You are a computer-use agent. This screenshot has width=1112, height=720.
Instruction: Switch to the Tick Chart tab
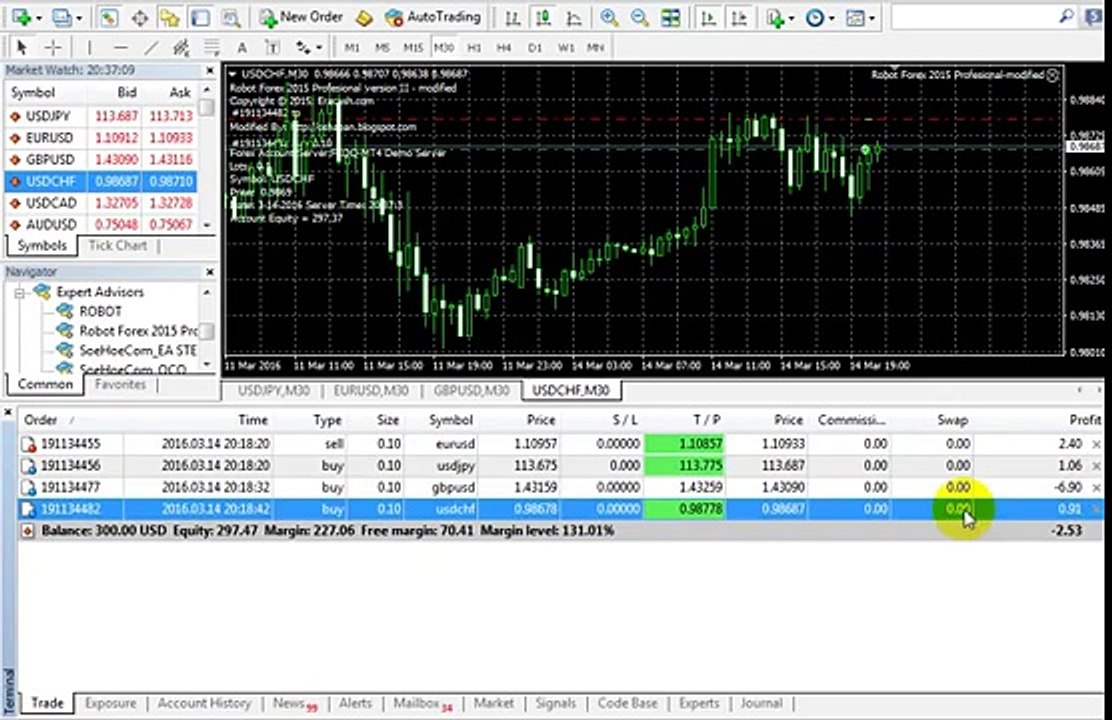pyautogui.click(x=117, y=245)
